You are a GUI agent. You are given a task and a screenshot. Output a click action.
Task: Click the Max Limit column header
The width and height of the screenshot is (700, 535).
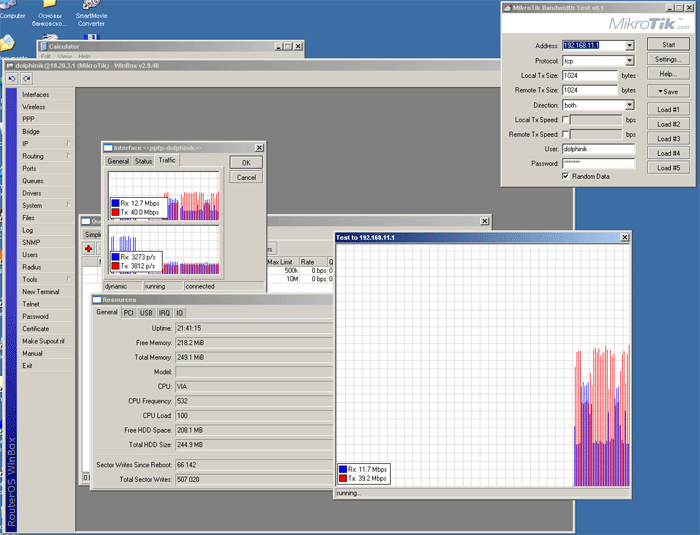click(x=282, y=262)
